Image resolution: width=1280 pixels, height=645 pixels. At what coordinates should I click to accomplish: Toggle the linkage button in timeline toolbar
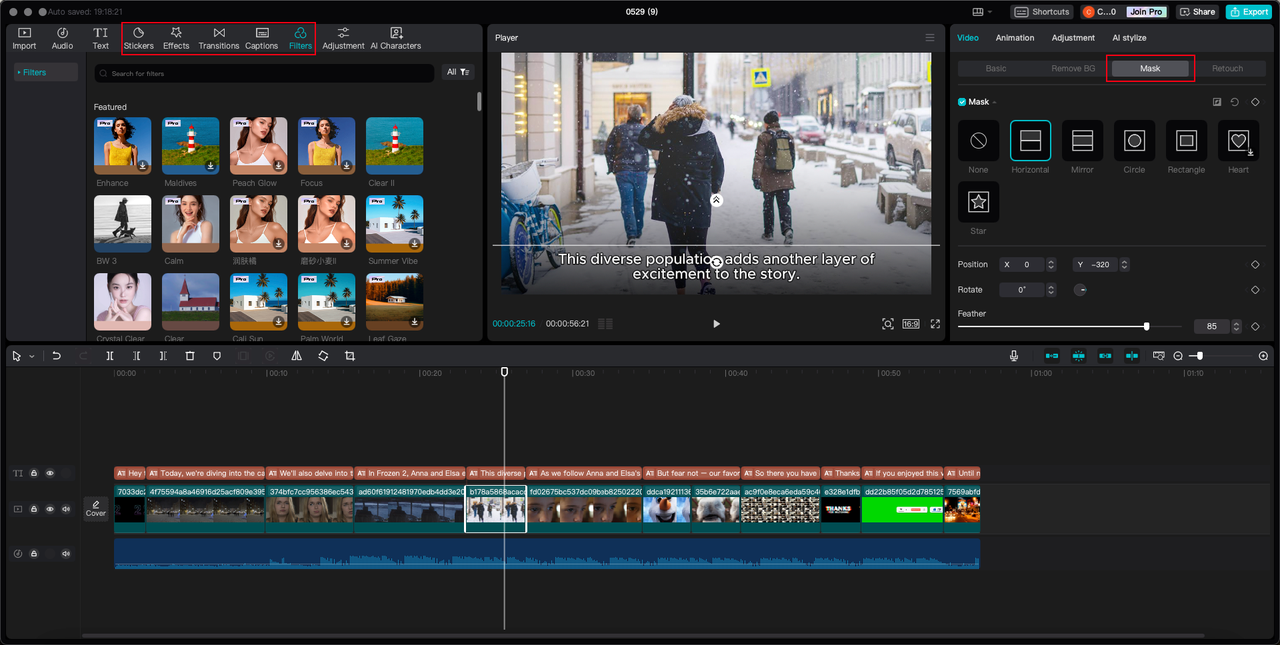(x=1105, y=356)
